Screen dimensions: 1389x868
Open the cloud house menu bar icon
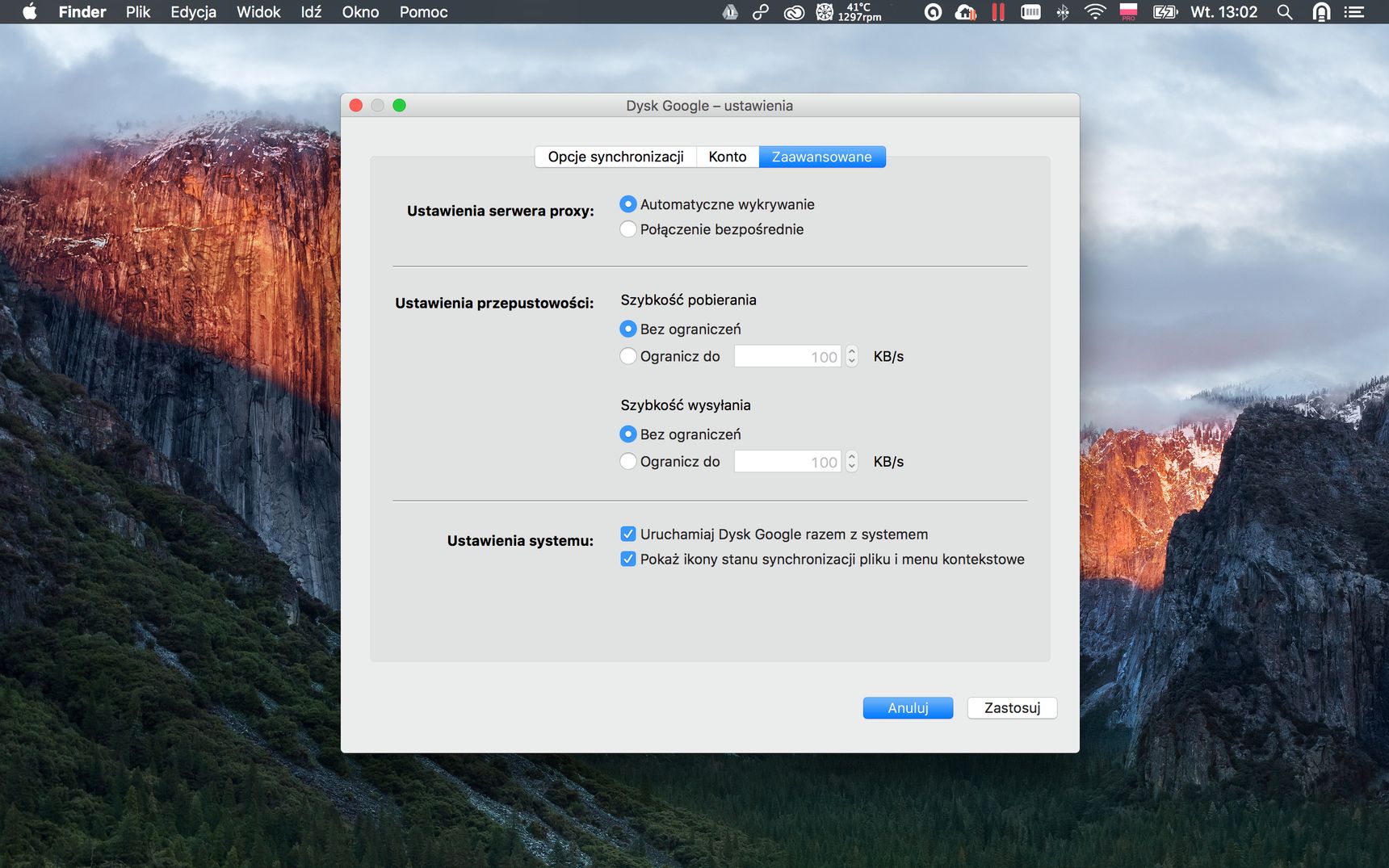966,12
